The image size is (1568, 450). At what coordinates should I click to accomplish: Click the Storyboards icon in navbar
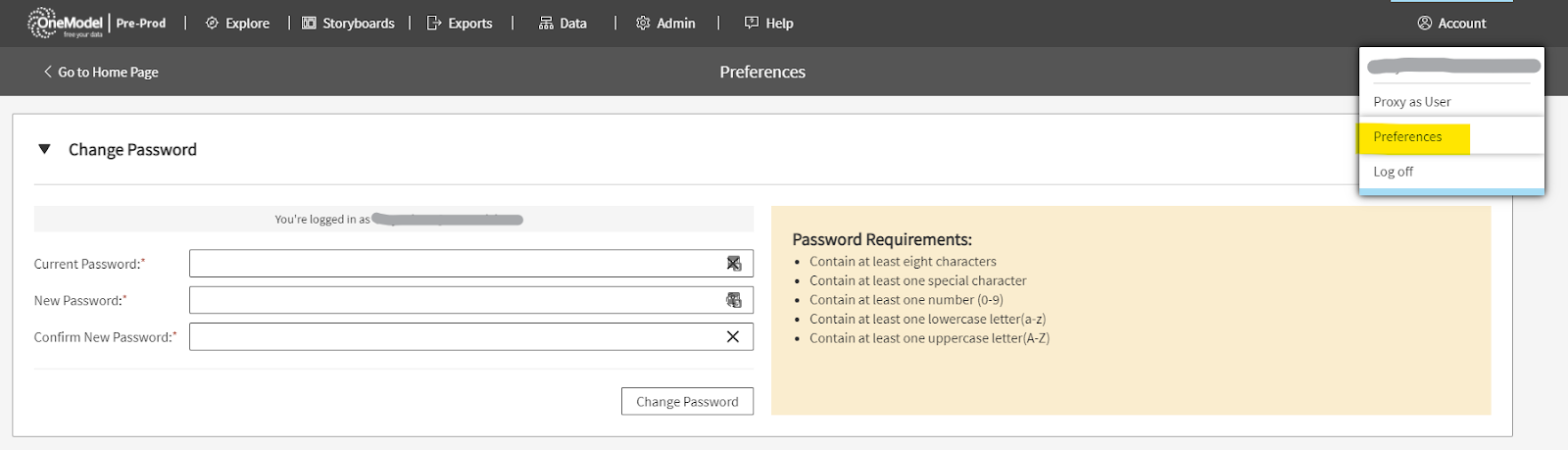point(309,23)
